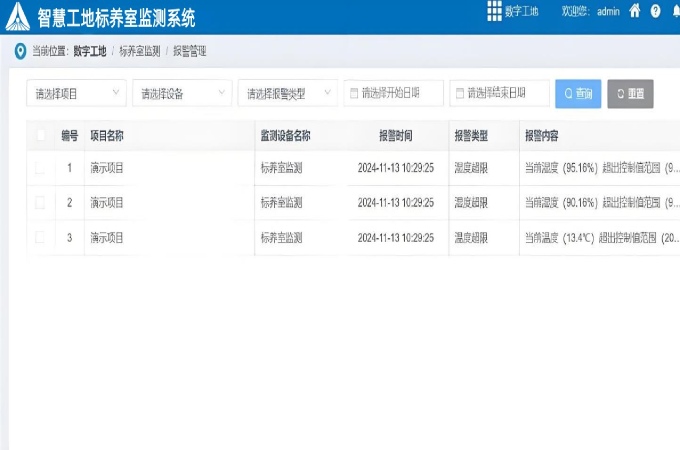The height and width of the screenshot is (450, 680).
Task: Click the calendar icon in the end date field
Action: 460,94
